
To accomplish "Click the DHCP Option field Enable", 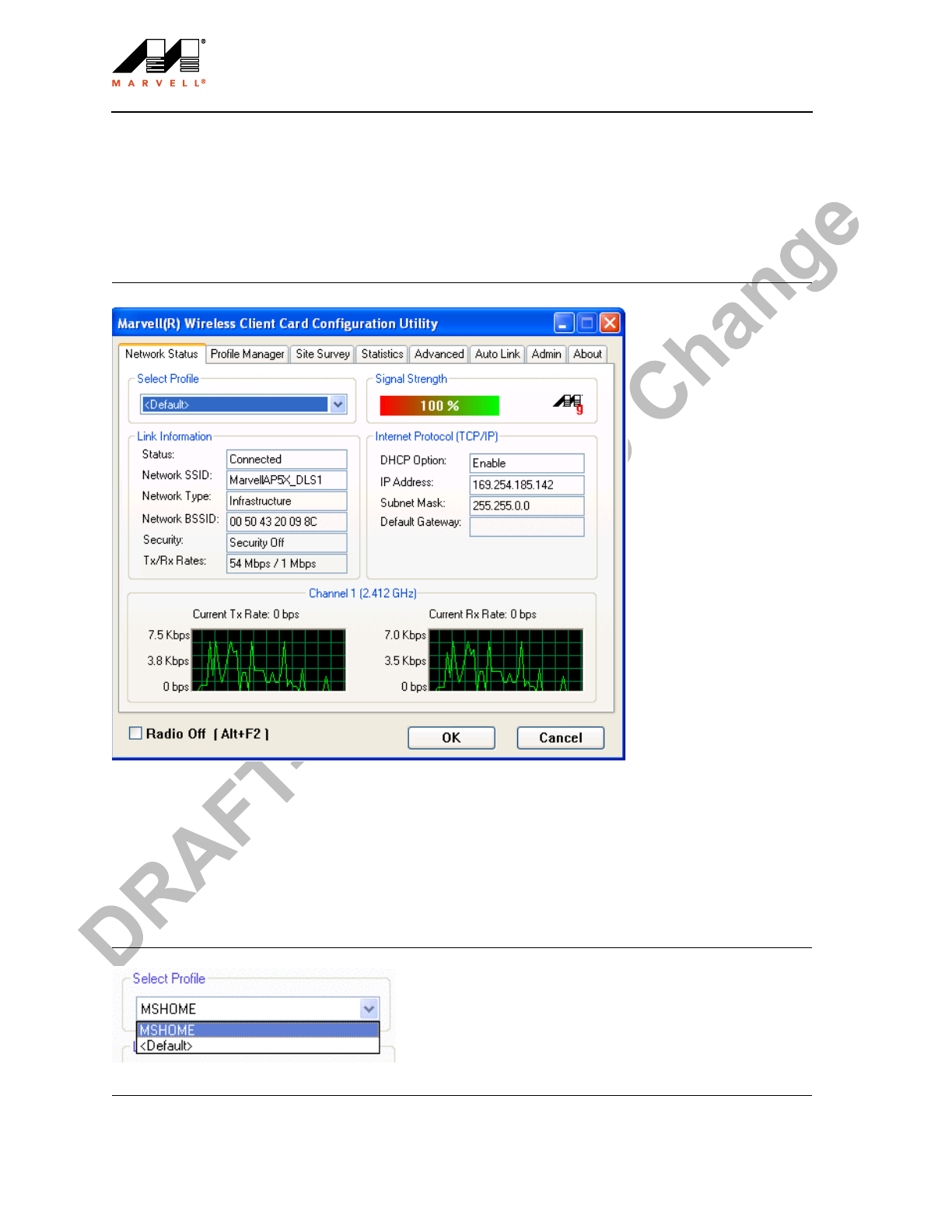I will pos(527,464).
